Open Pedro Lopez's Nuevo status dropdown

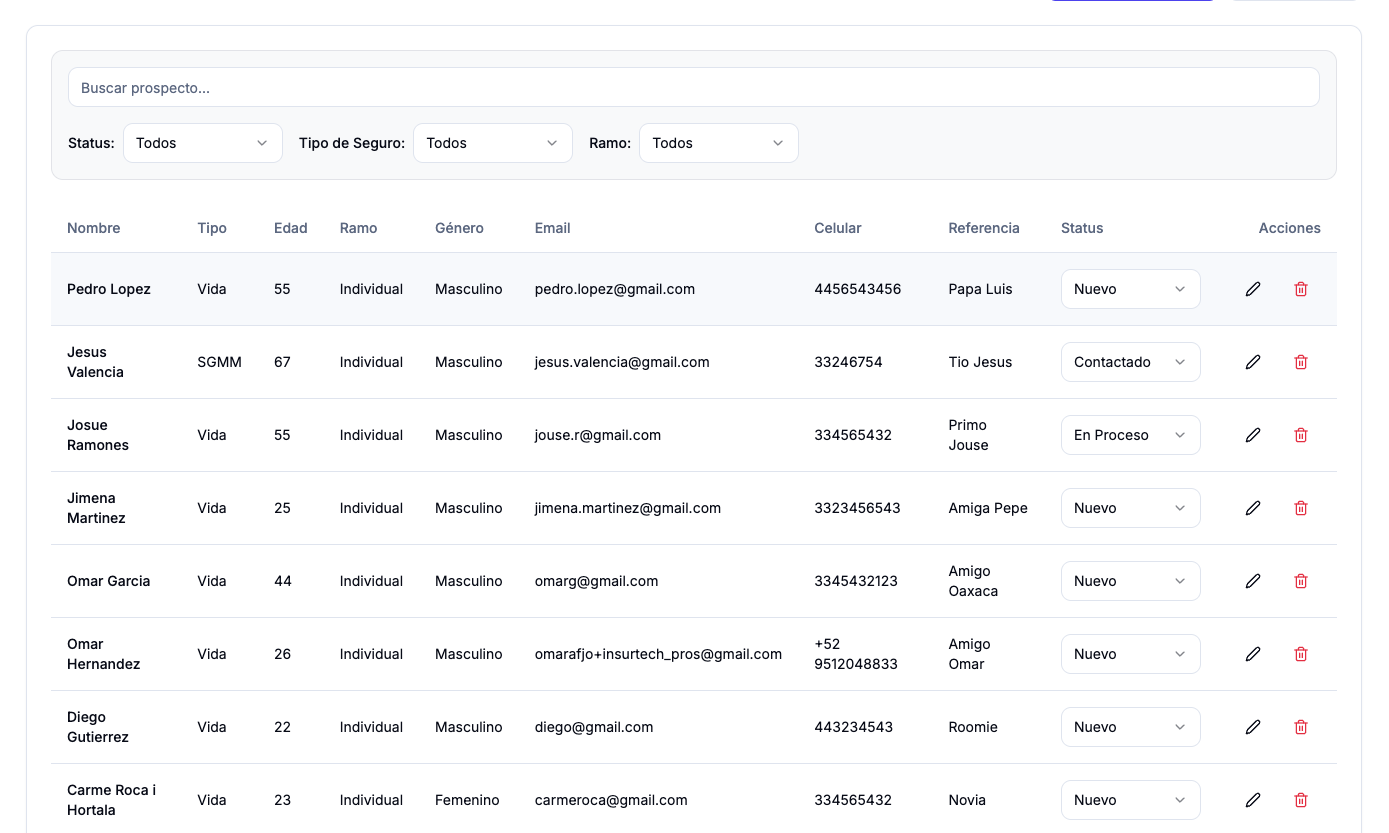tap(1130, 289)
